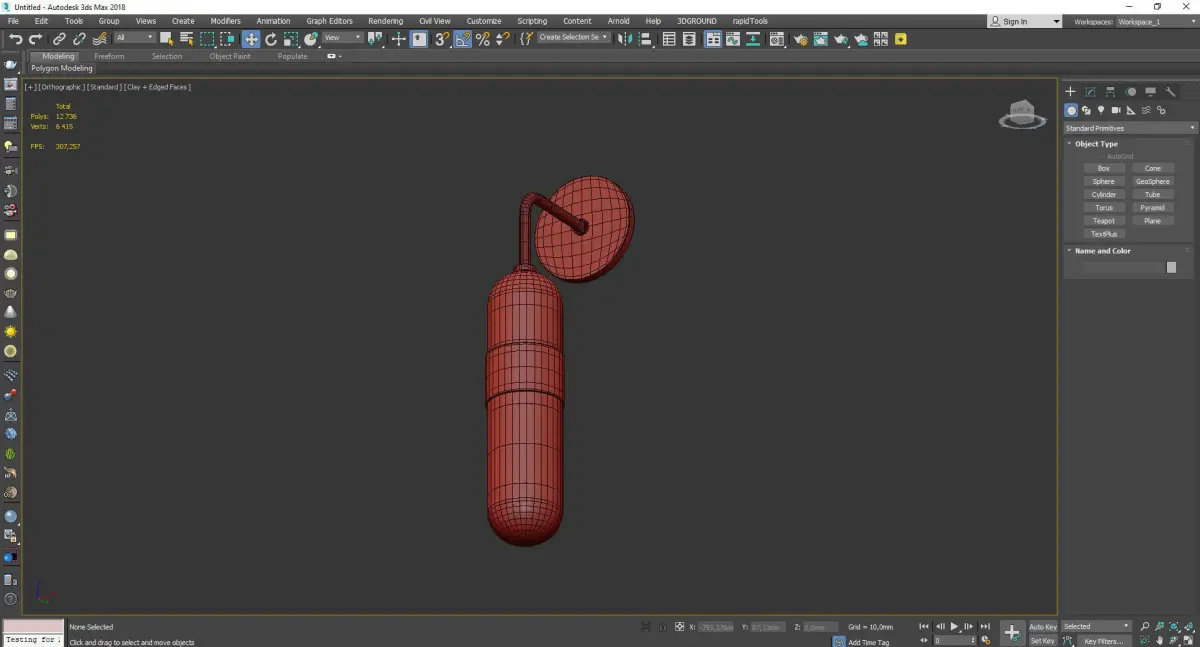Switch to the Object Paint ribbon tab

tap(230, 56)
